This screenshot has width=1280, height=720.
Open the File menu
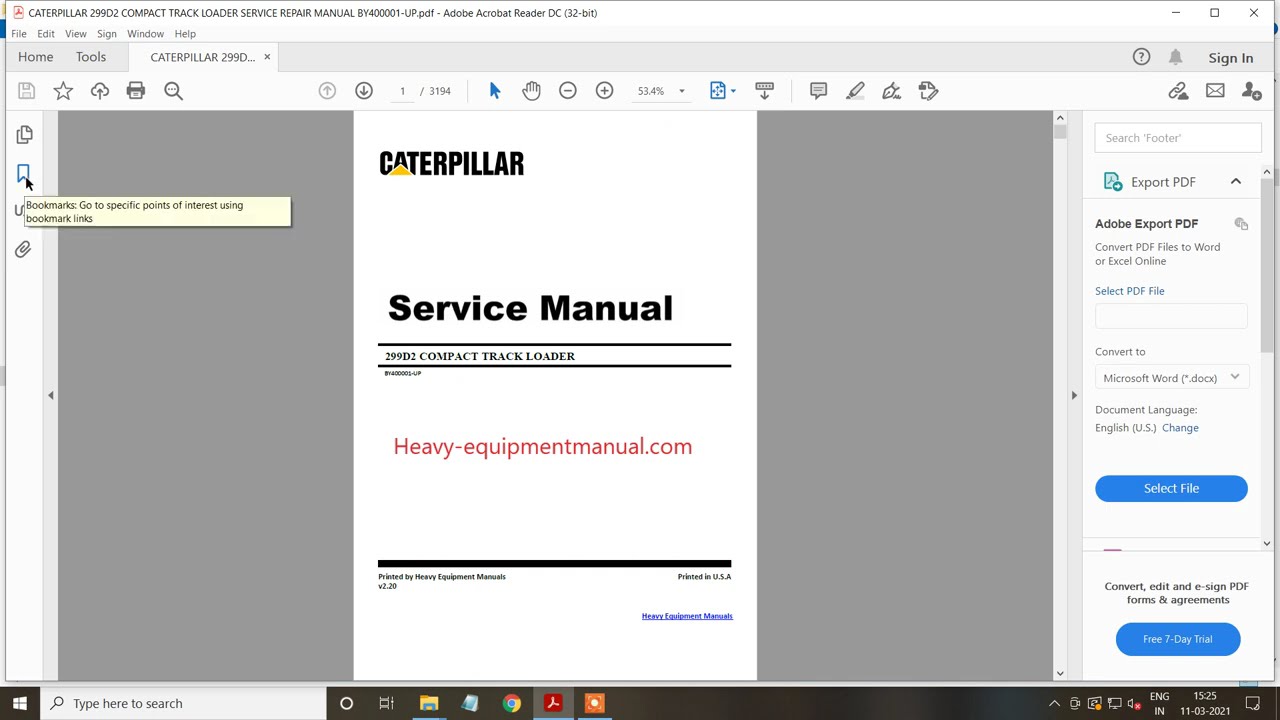point(19,33)
